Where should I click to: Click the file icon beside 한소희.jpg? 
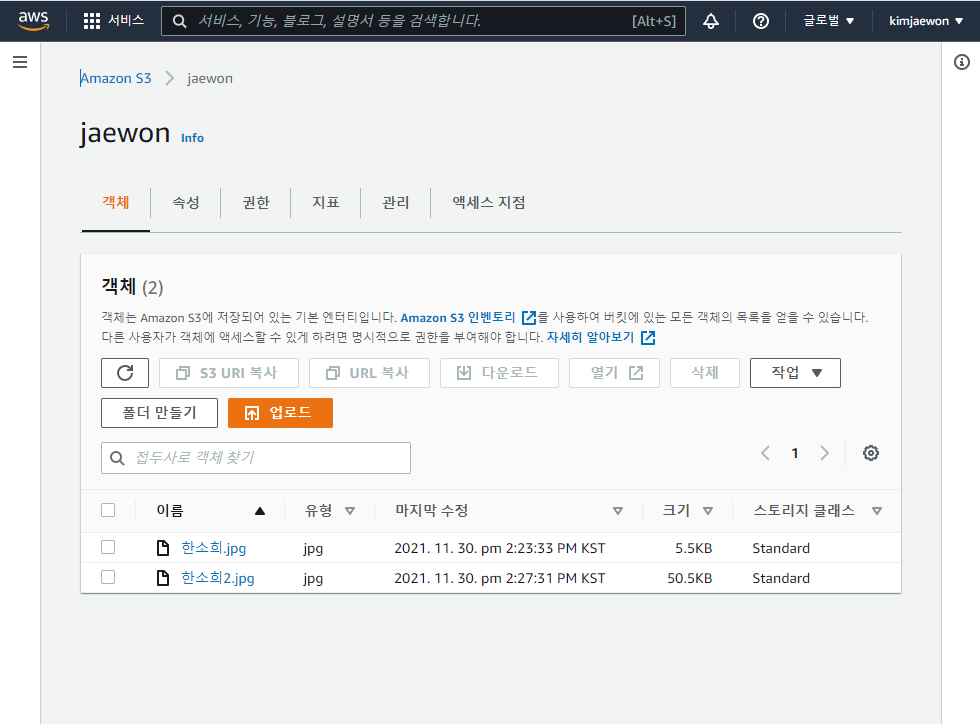(163, 547)
